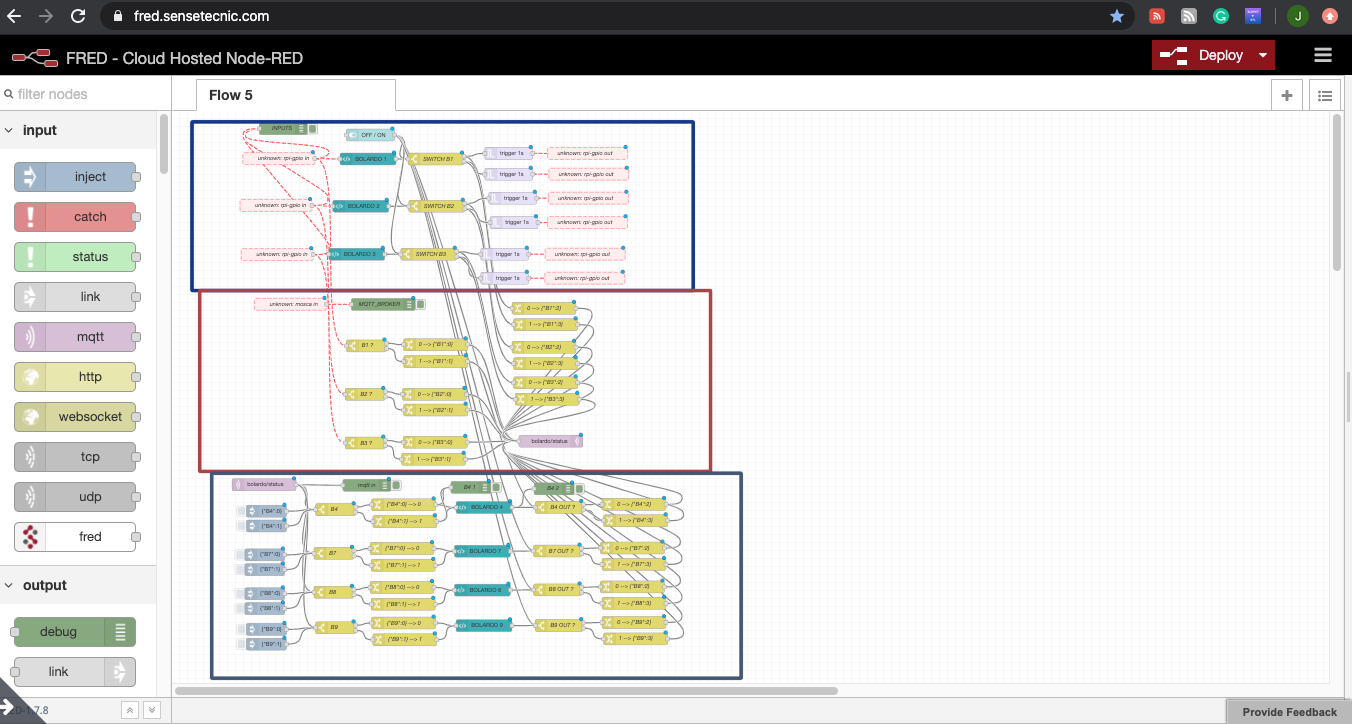This screenshot has width=1352, height=724.
Task: Collapse the input section of the palette
Action: click(x=10, y=129)
